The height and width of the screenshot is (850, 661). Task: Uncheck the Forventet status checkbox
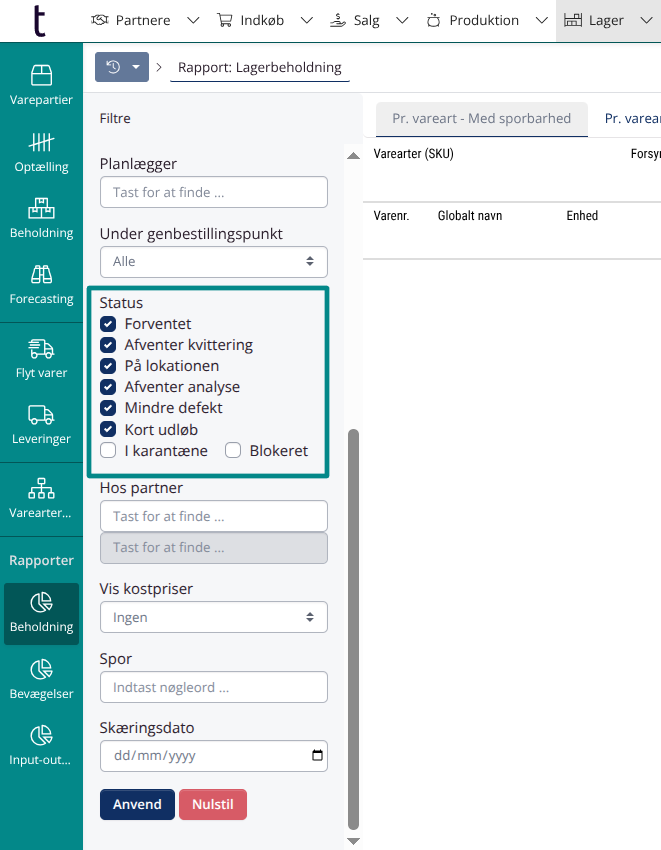click(108, 324)
